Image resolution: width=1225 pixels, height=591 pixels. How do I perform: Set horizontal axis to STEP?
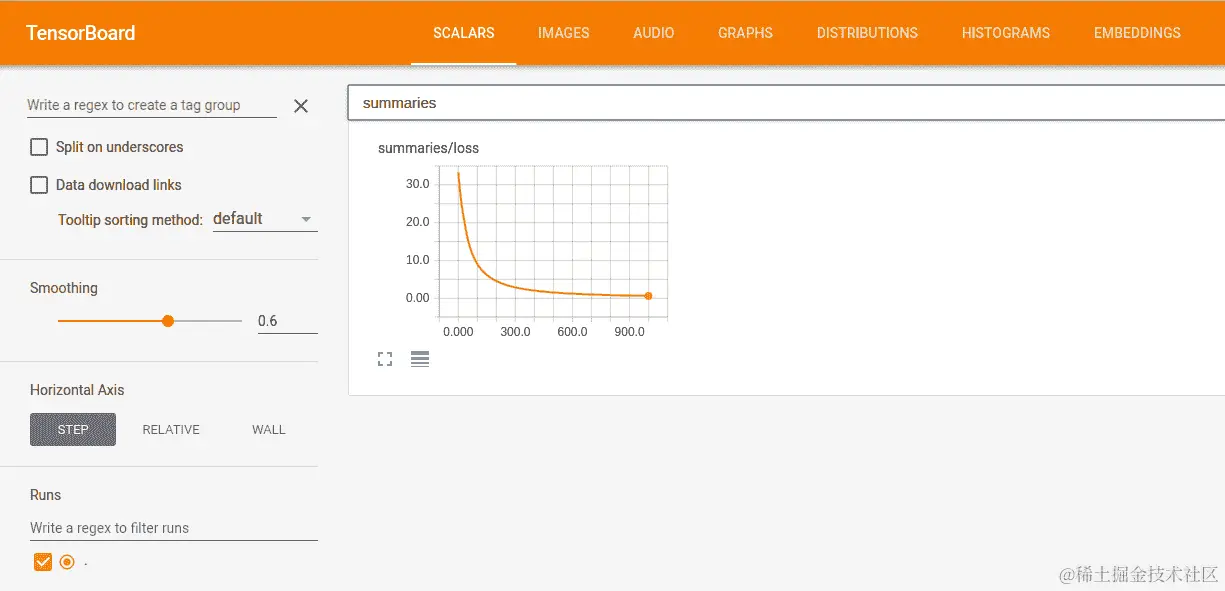coord(73,430)
